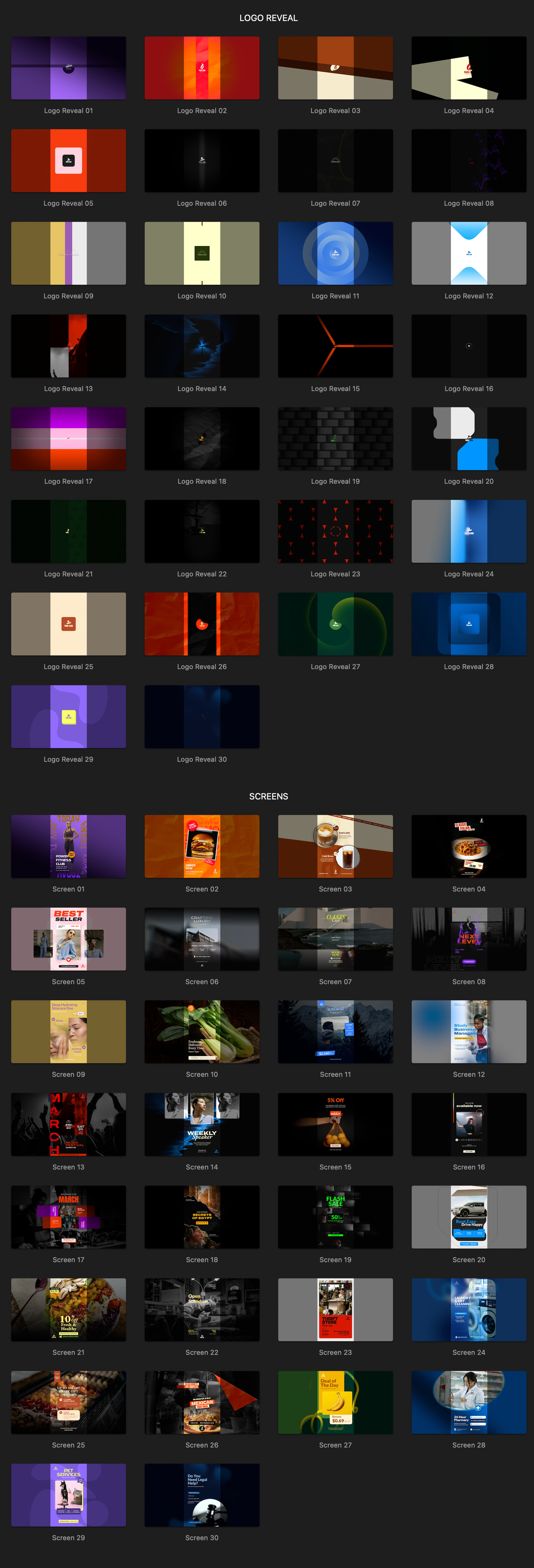Select Screen 08 Next Level thumbnail
Screen dimensions: 534x1568
pyautogui.click(x=469, y=939)
